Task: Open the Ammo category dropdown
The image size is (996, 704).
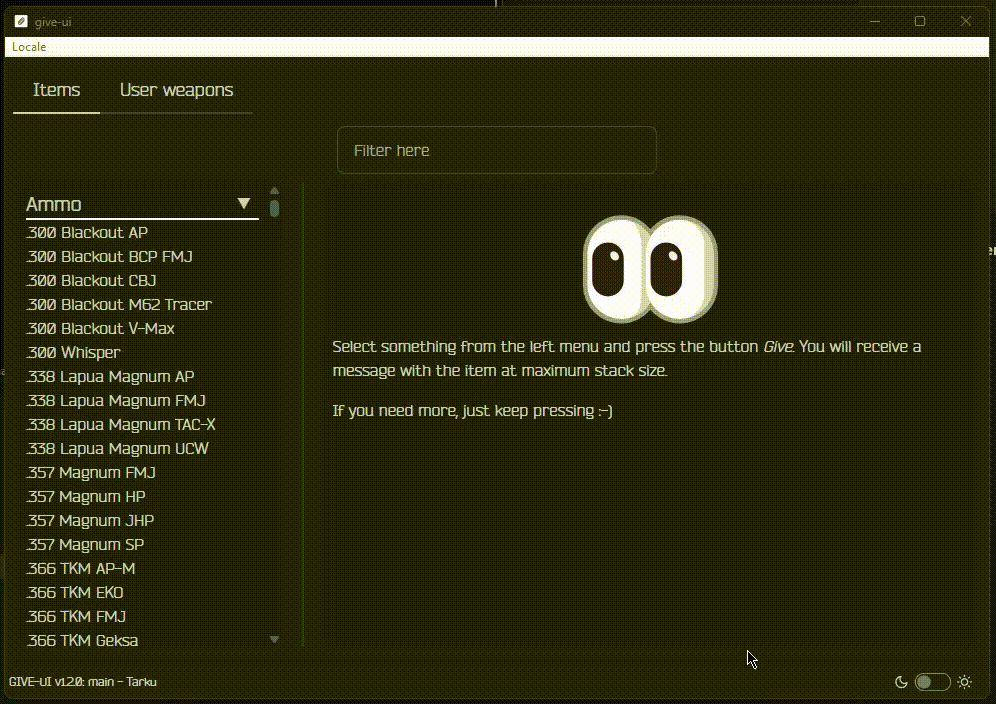Action: click(142, 204)
